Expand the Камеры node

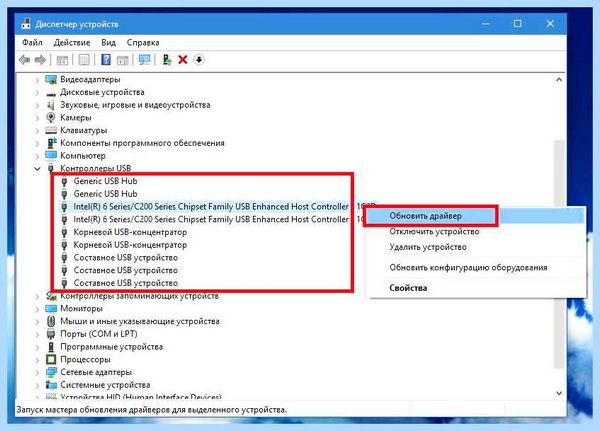tap(37, 118)
